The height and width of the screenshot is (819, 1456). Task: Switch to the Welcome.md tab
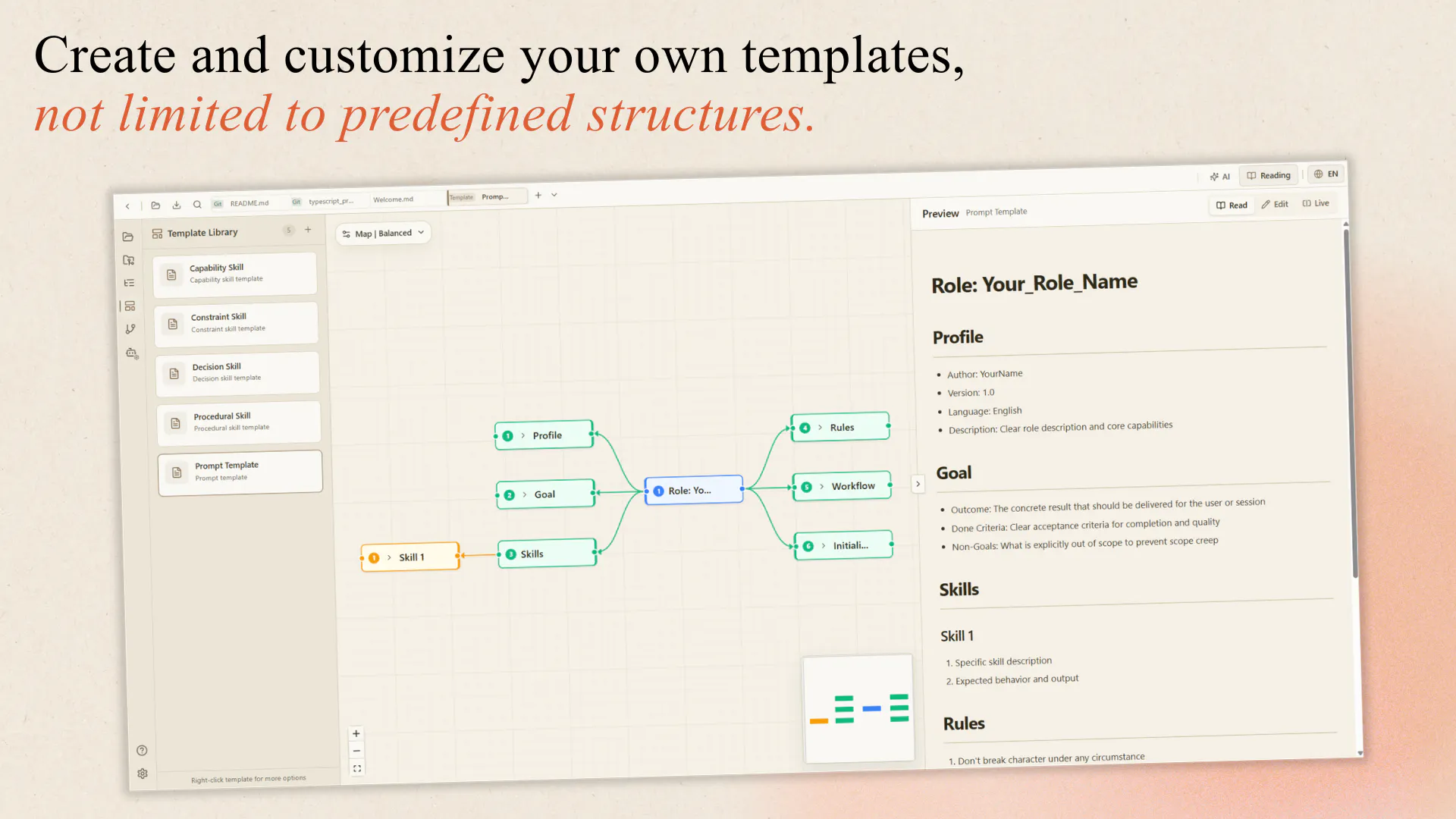pos(393,199)
